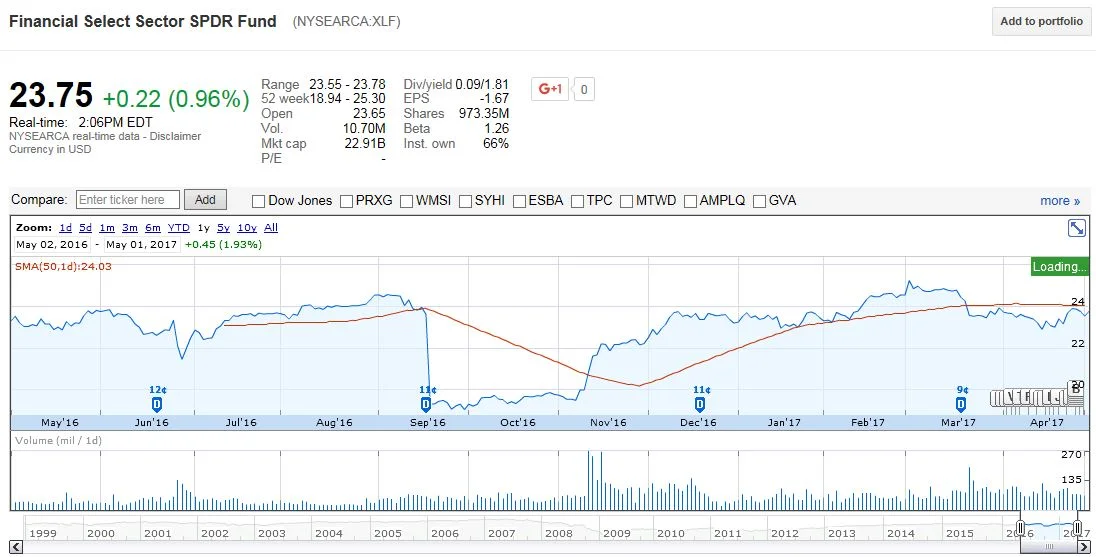The width and height of the screenshot is (1096, 557).
Task: Check the ESBA compare checkbox
Action: [519, 201]
